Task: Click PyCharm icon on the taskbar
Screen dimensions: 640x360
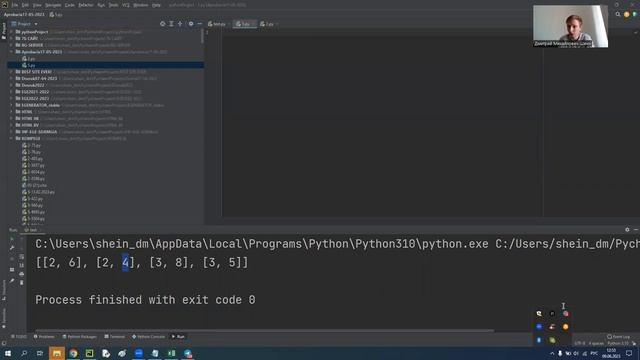Action: pos(89,353)
